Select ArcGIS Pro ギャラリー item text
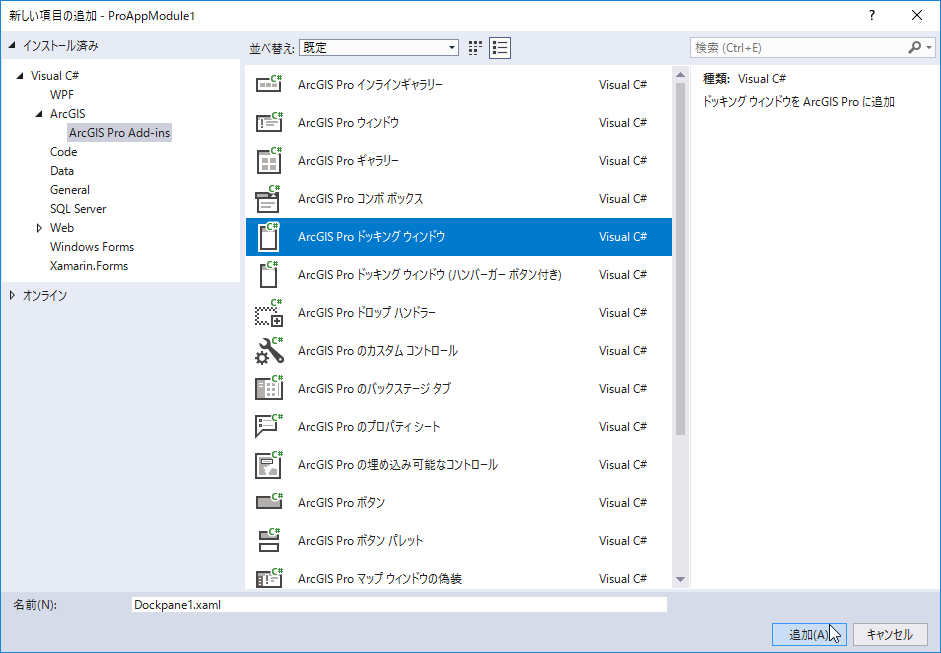The image size is (941, 653). pyautogui.click(x=348, y=161)
